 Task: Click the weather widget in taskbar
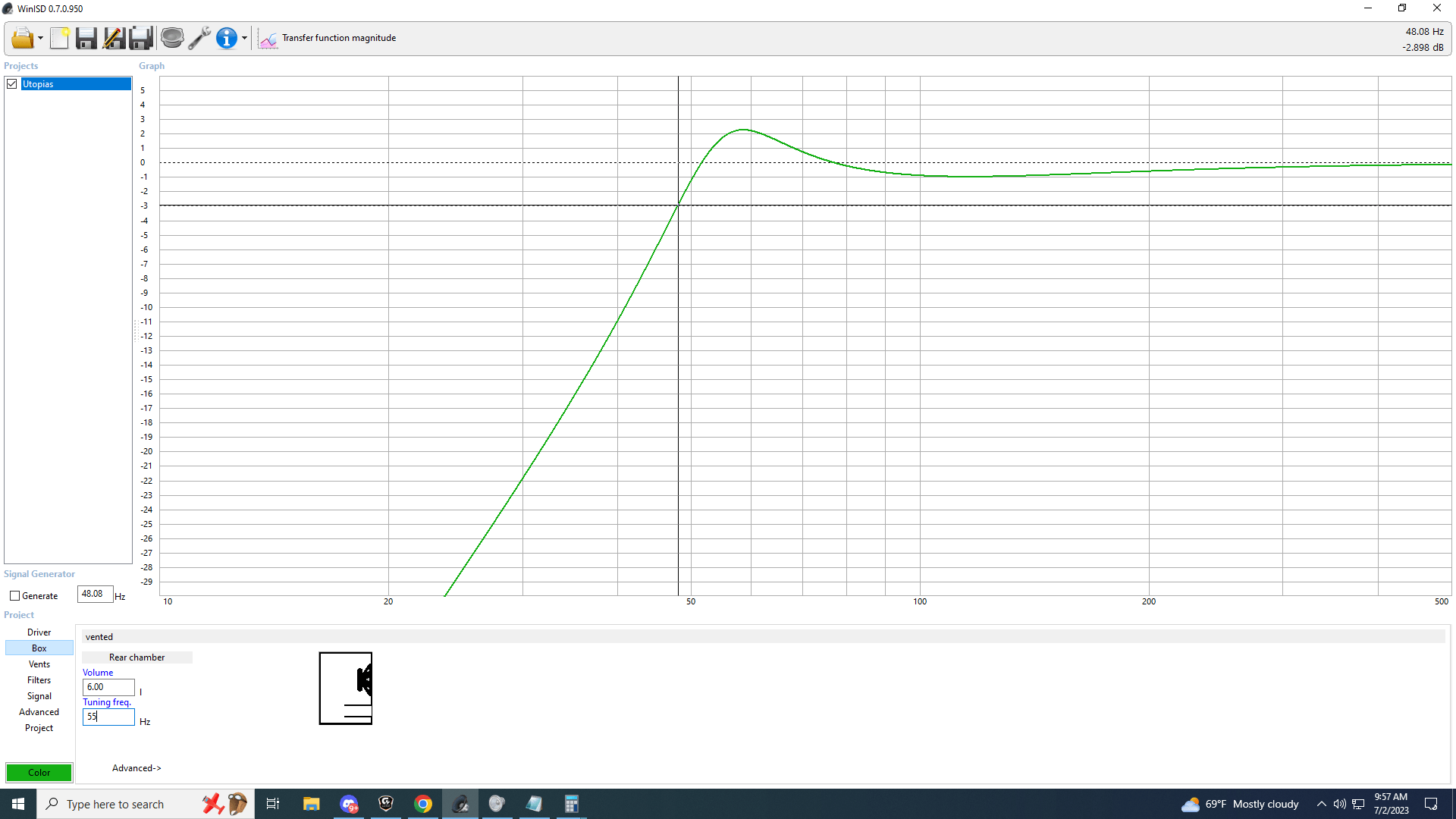coord(1240,804)
